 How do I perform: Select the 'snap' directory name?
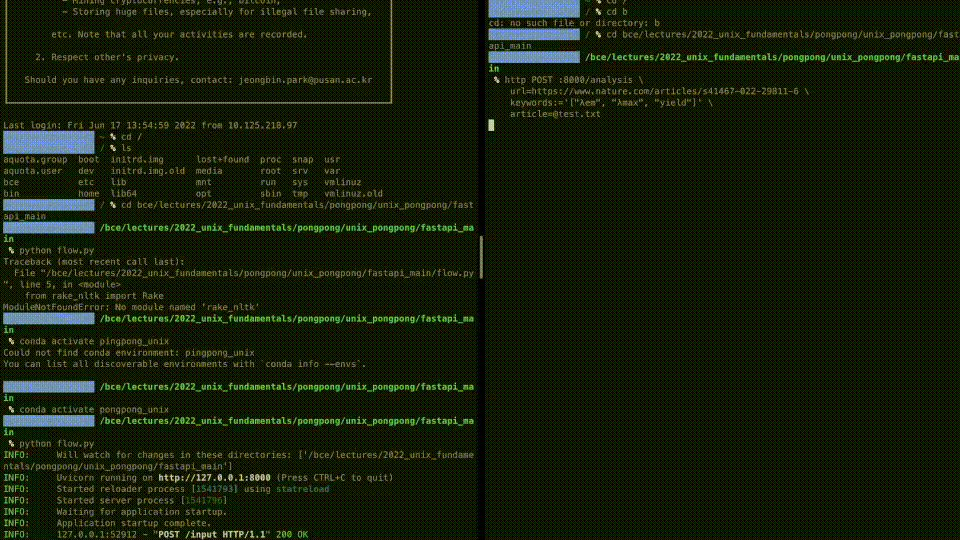[x=302, y=160]
